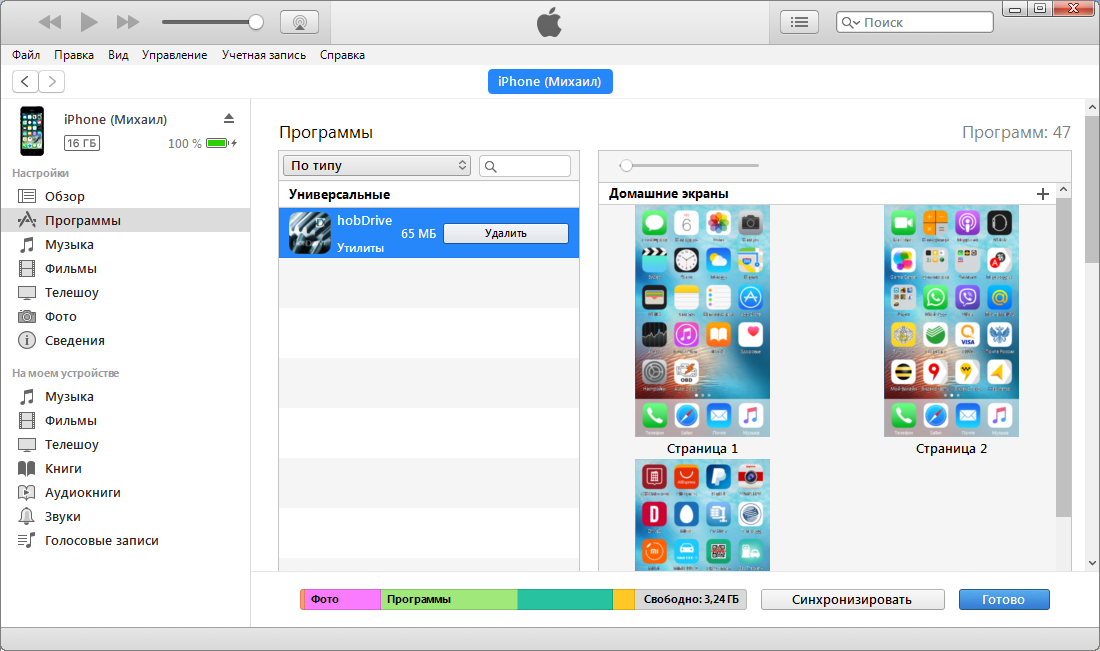This screenshot has height=651, width=1100.
Task: Start playback with the play button
Action: (89, 22)
